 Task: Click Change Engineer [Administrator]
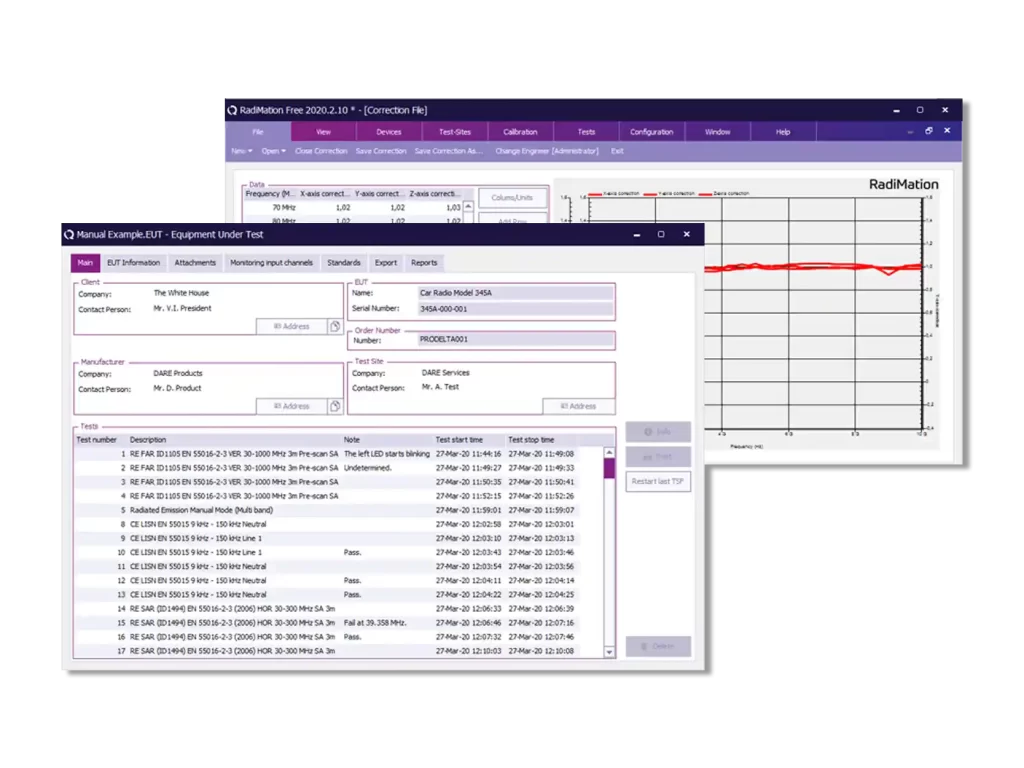pos(547,151)
